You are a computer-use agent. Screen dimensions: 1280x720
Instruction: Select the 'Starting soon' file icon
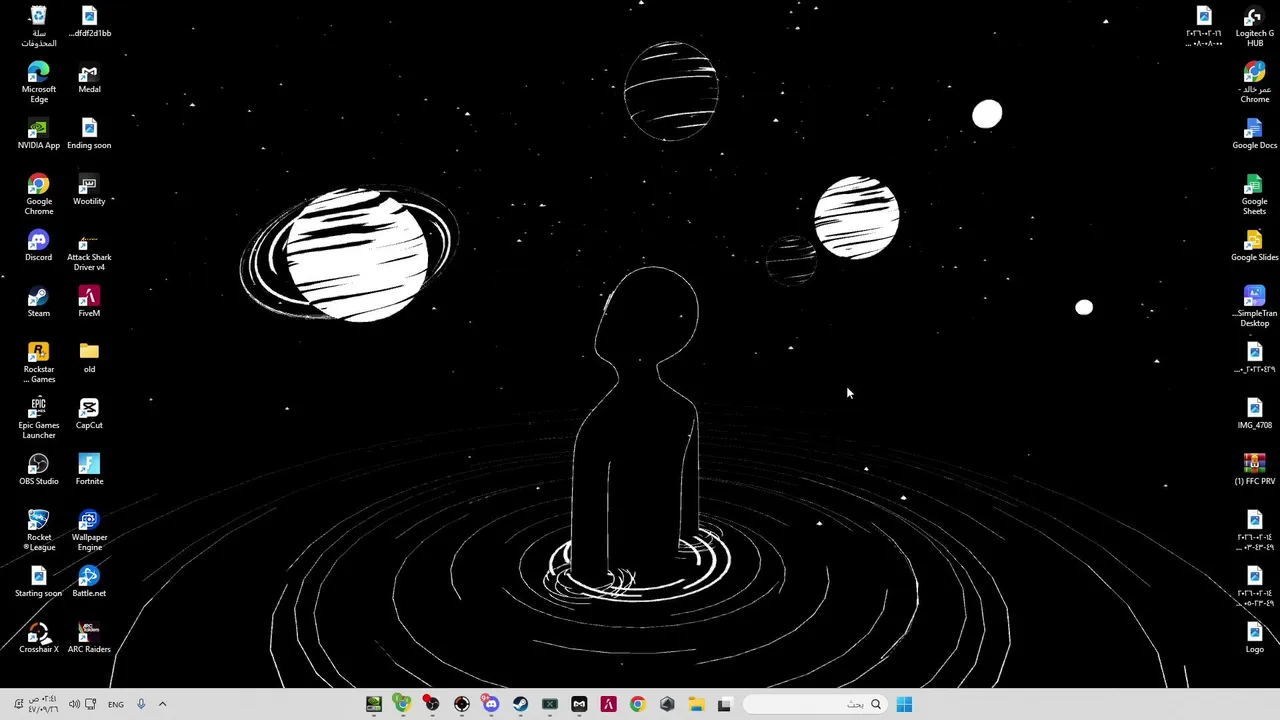coord(38,582)
